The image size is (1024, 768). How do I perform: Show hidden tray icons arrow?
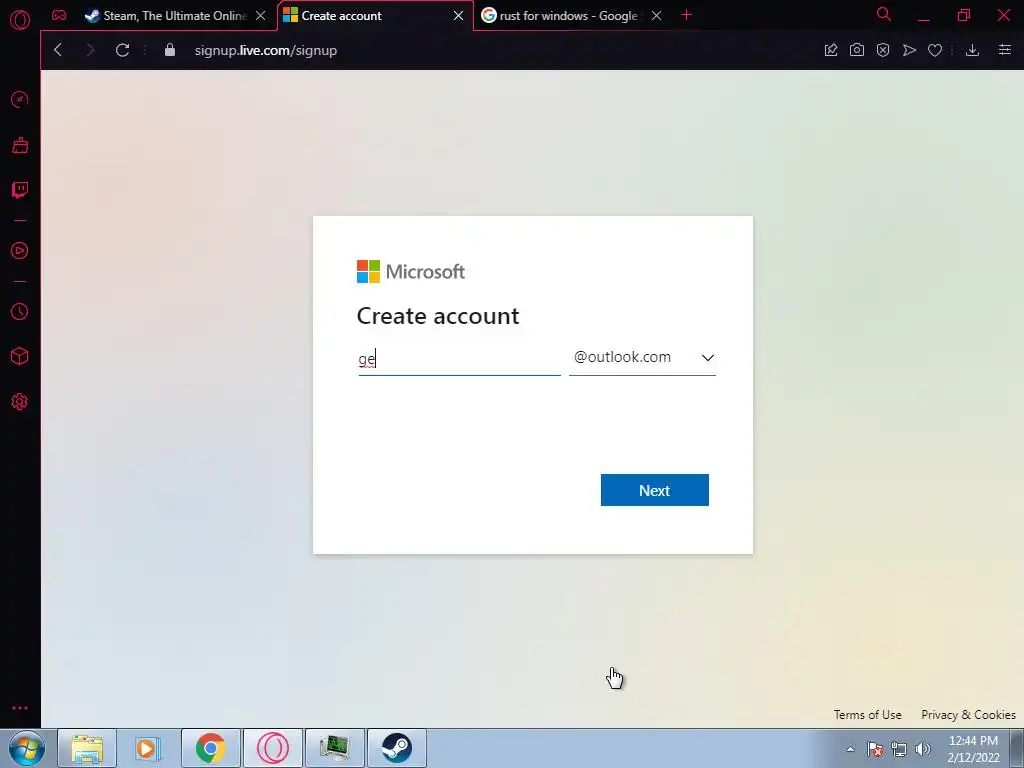tap(850, 749)
